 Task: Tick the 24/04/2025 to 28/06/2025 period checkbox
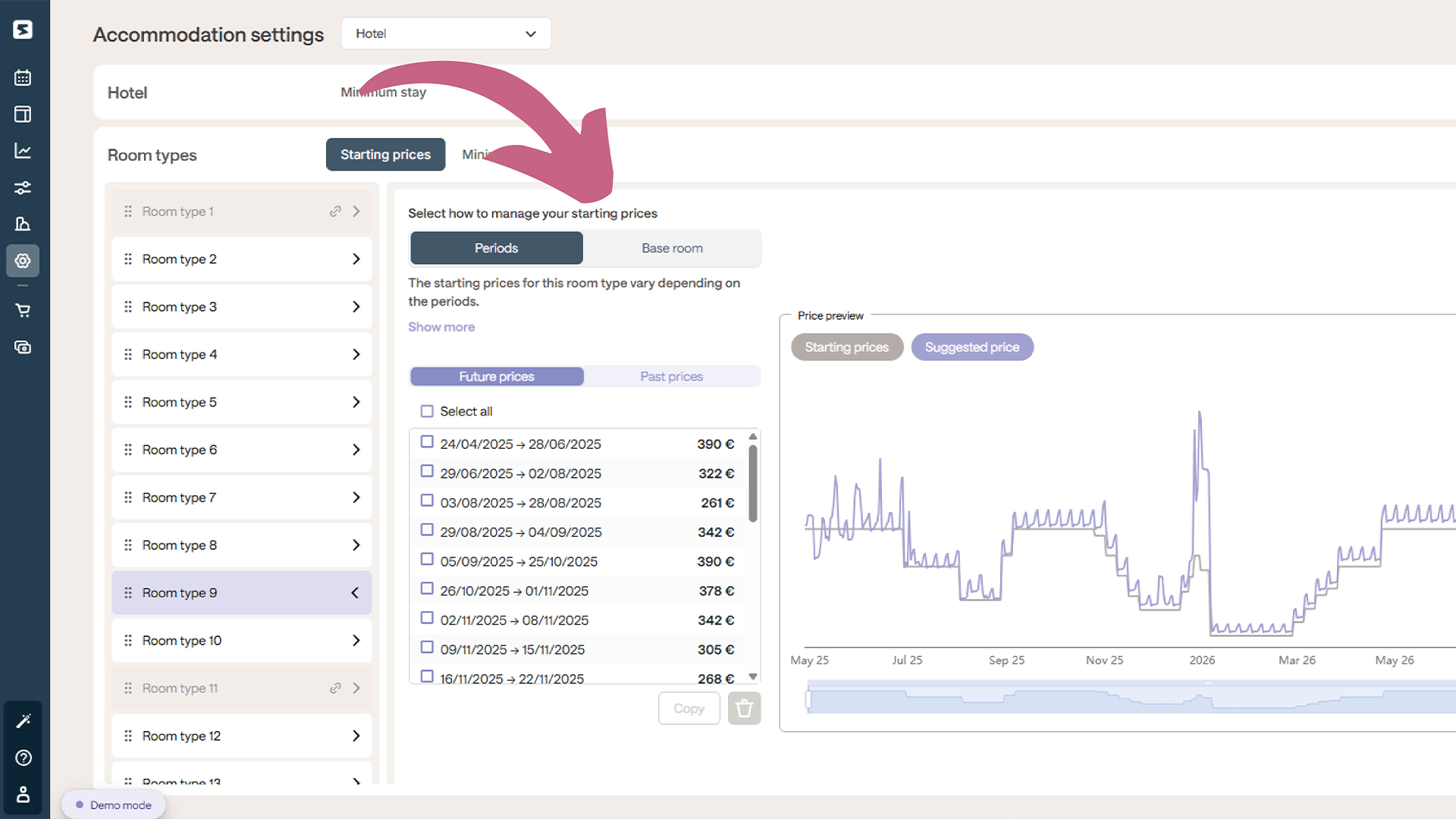(x=427, y=442)
